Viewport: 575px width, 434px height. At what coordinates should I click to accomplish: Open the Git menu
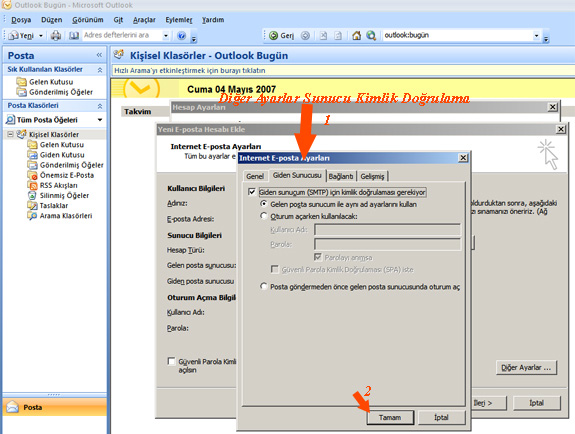click(118, 20)
